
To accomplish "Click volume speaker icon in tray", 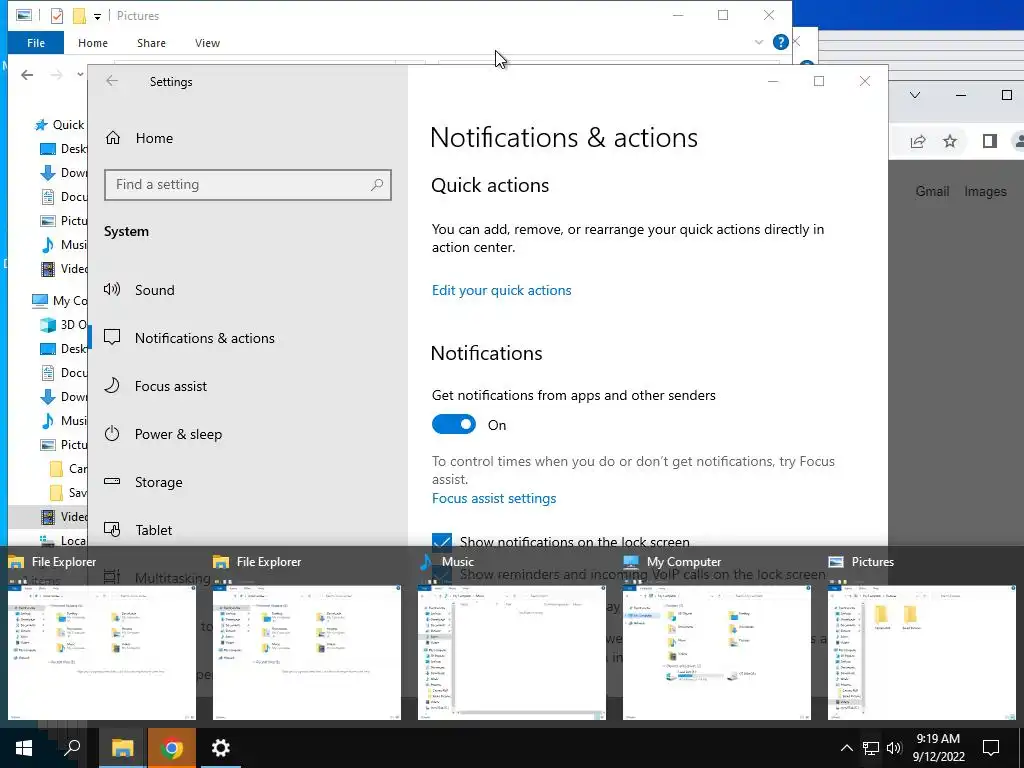I will tap(894, 748).
